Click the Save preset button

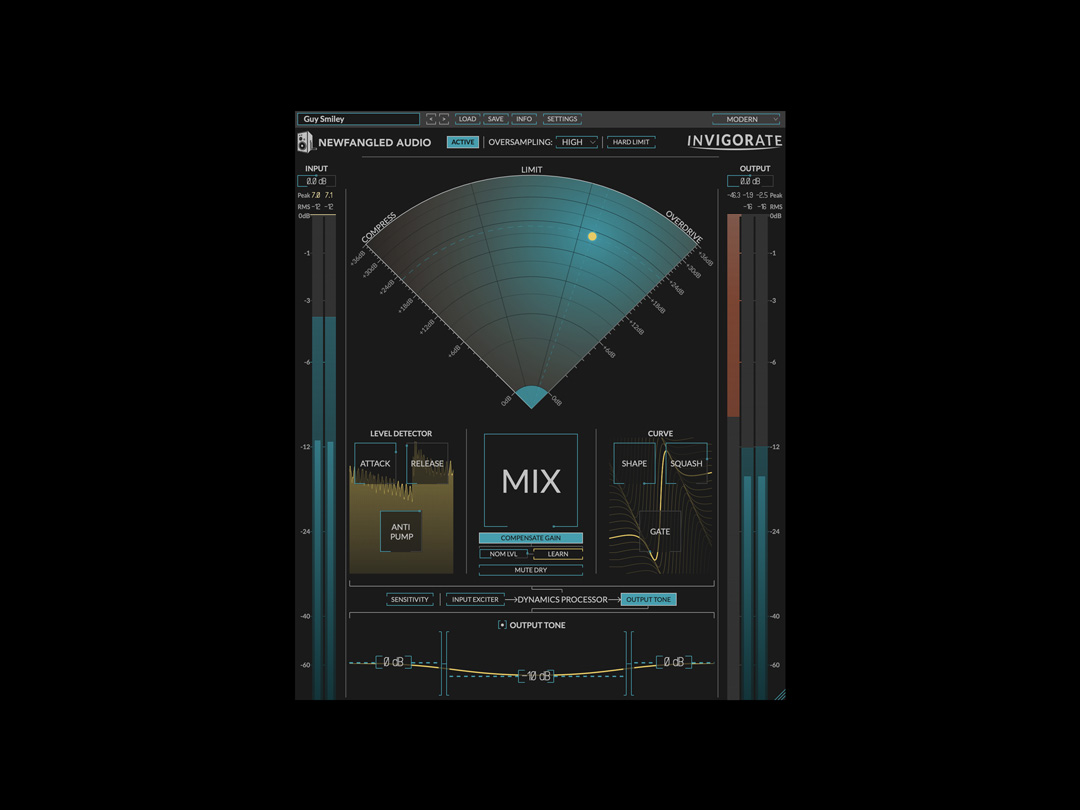tap(495, 119)
